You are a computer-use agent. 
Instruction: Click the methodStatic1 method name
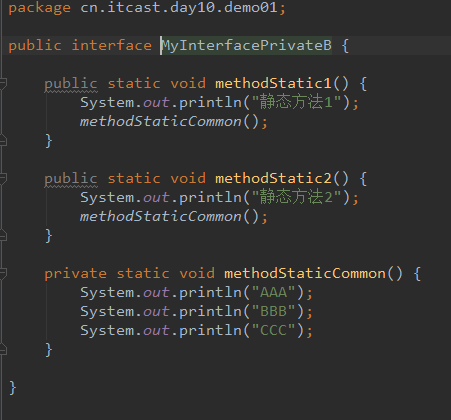pos(273,83)
